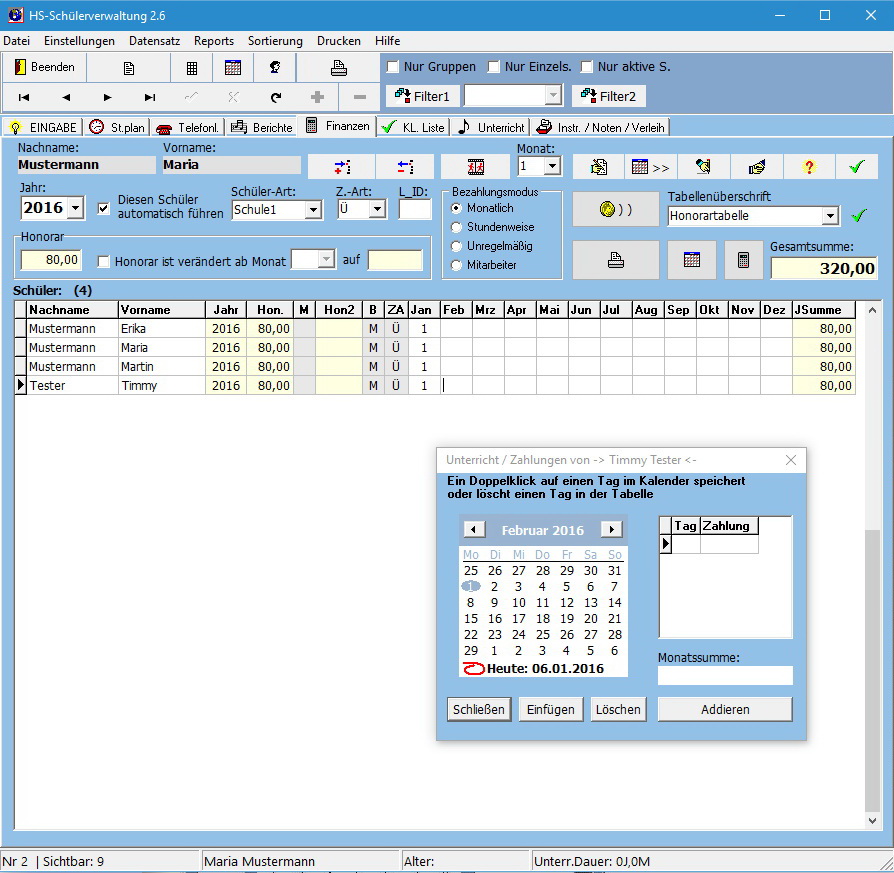Click the head profile icon in the toolbar

(275, 68)
